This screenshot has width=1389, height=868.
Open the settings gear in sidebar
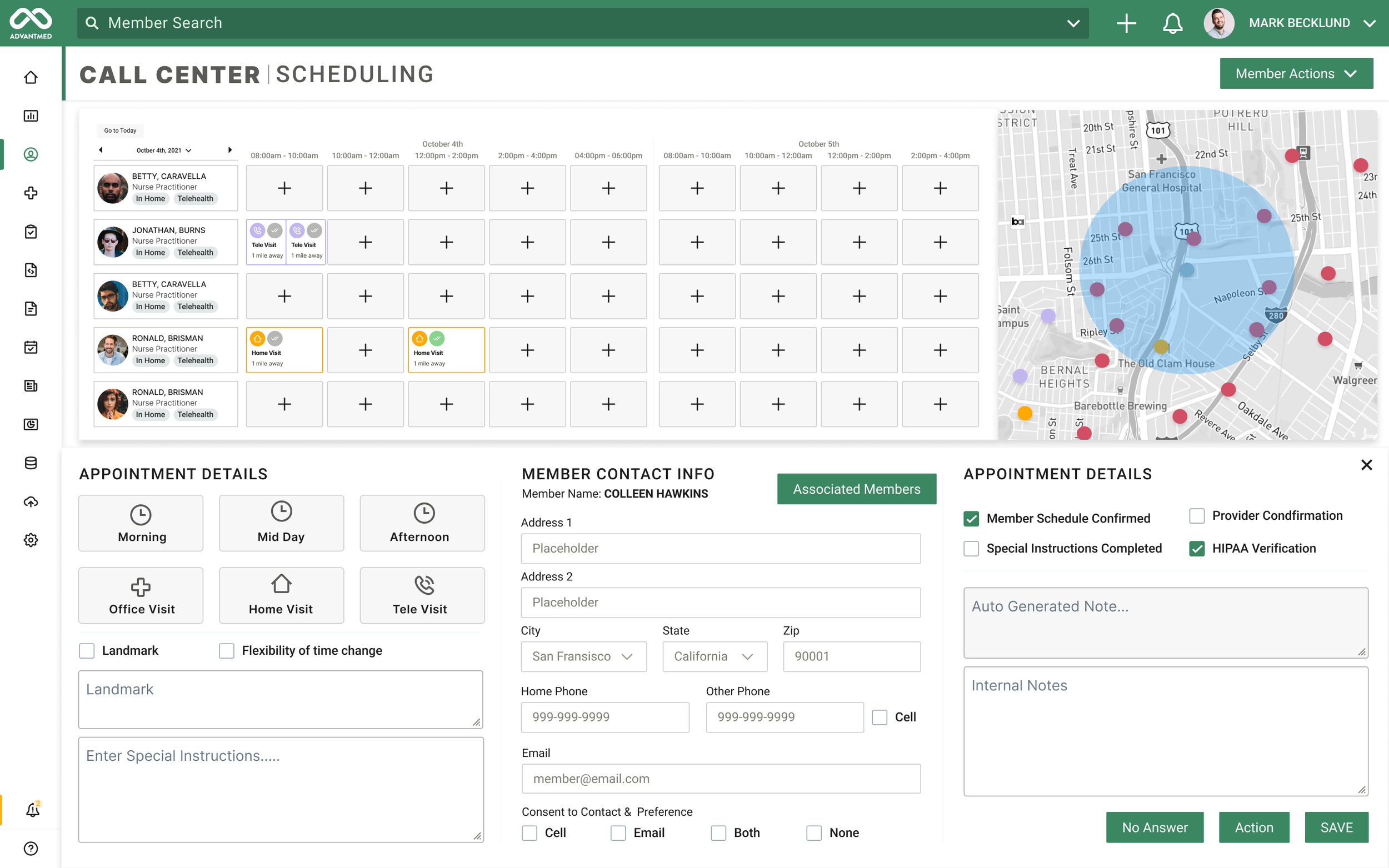31,540
